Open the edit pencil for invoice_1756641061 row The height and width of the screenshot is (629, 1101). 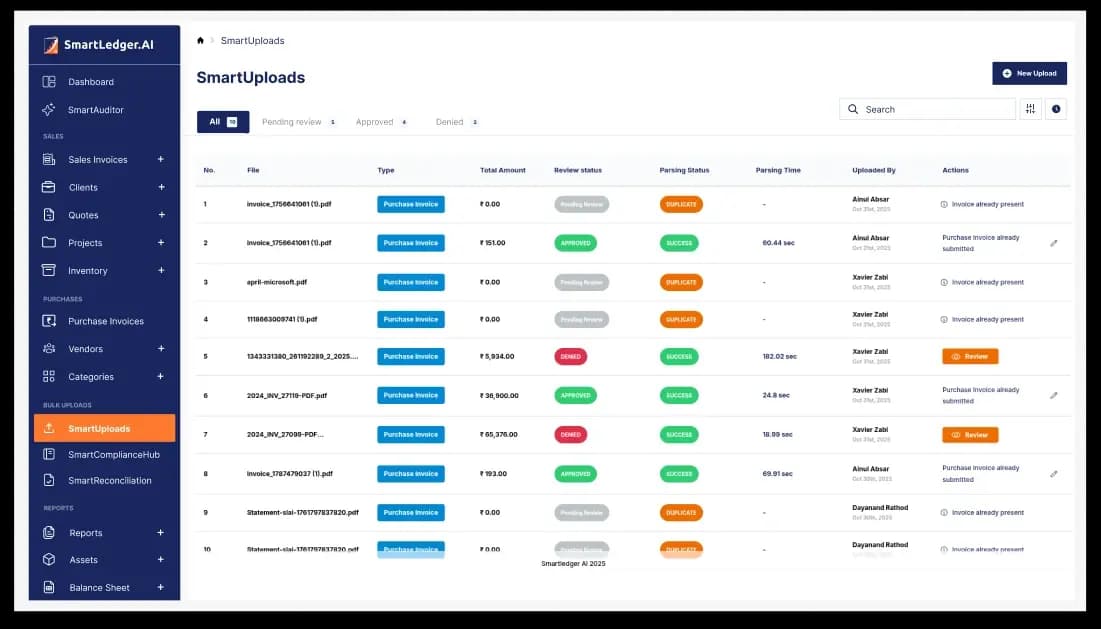point(1053,242)
